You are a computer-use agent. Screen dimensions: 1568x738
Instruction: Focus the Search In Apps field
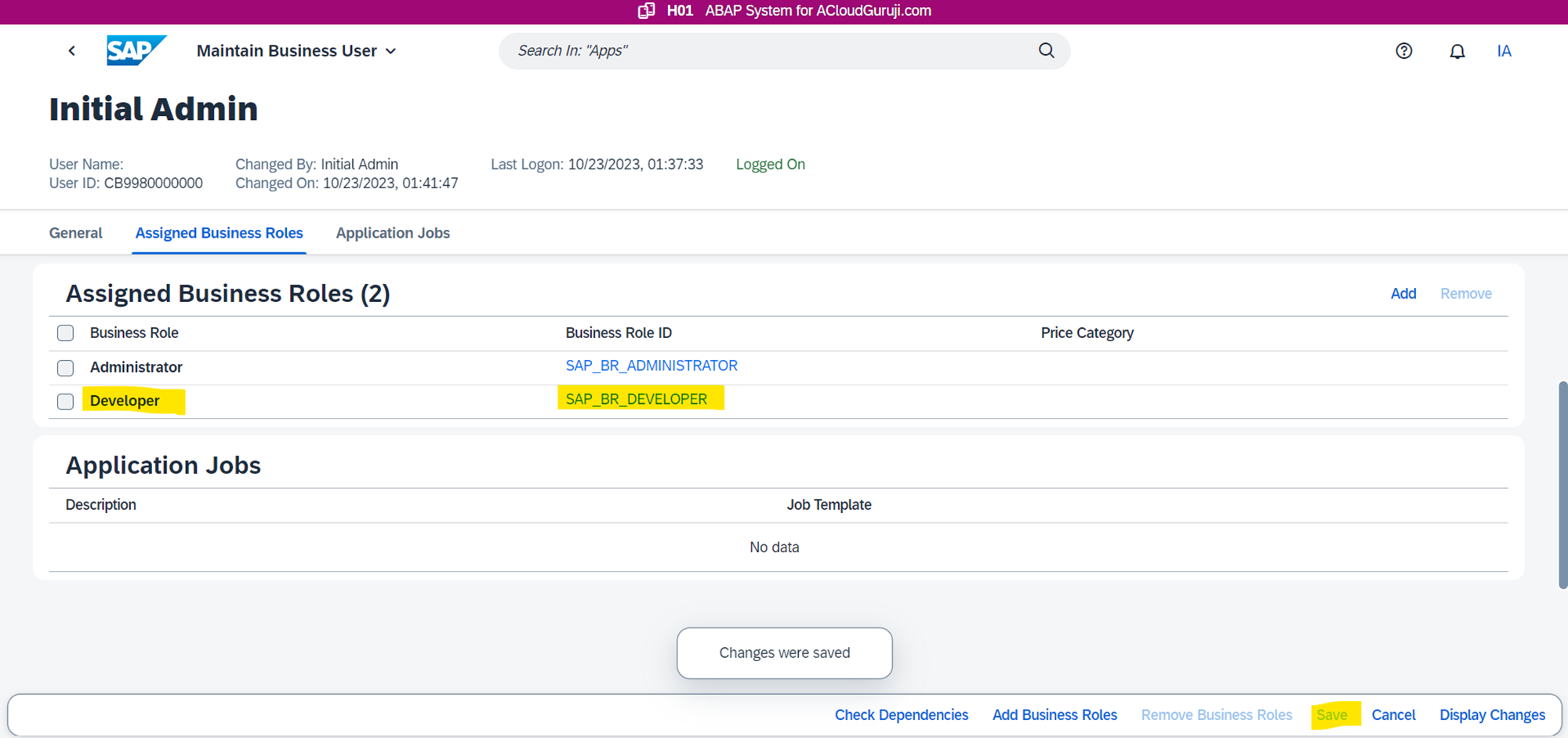click(768, 51)
